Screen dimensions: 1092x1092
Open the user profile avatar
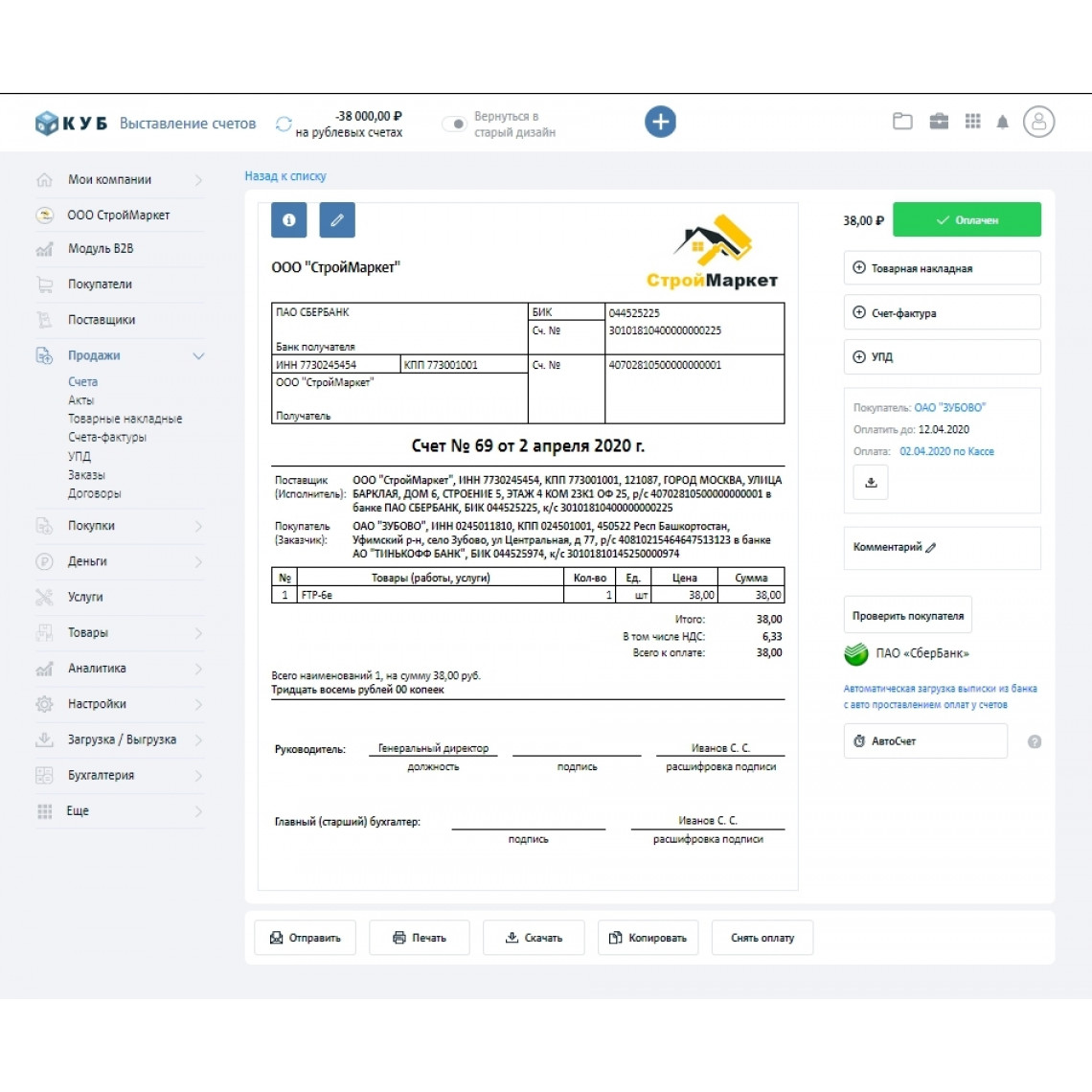point(1038,122)
